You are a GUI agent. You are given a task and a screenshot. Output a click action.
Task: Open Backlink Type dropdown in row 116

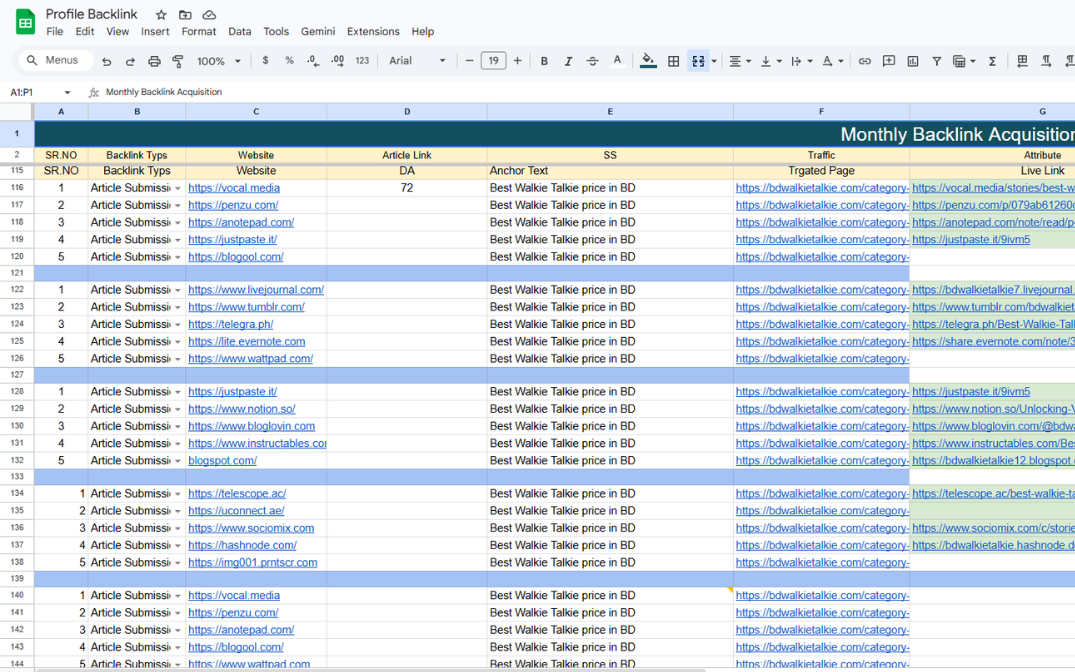click(178, 188)
